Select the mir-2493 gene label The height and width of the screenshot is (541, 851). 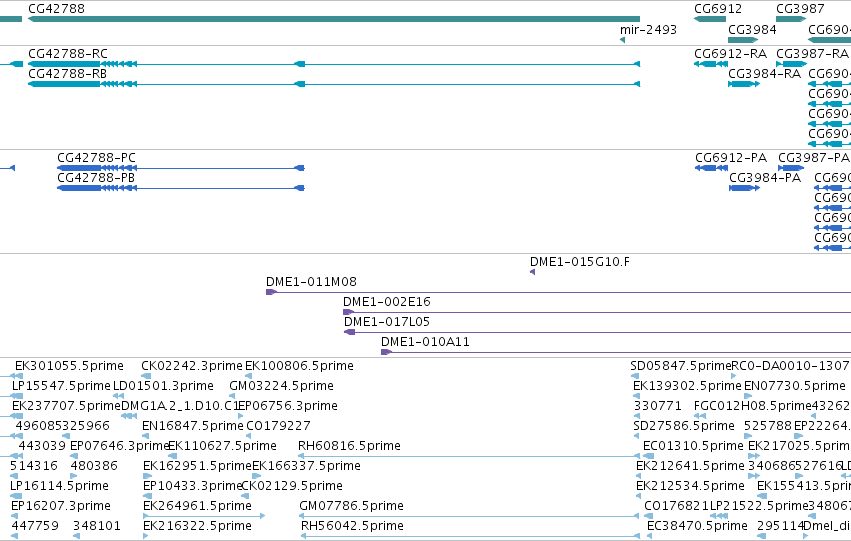(649, 29)
